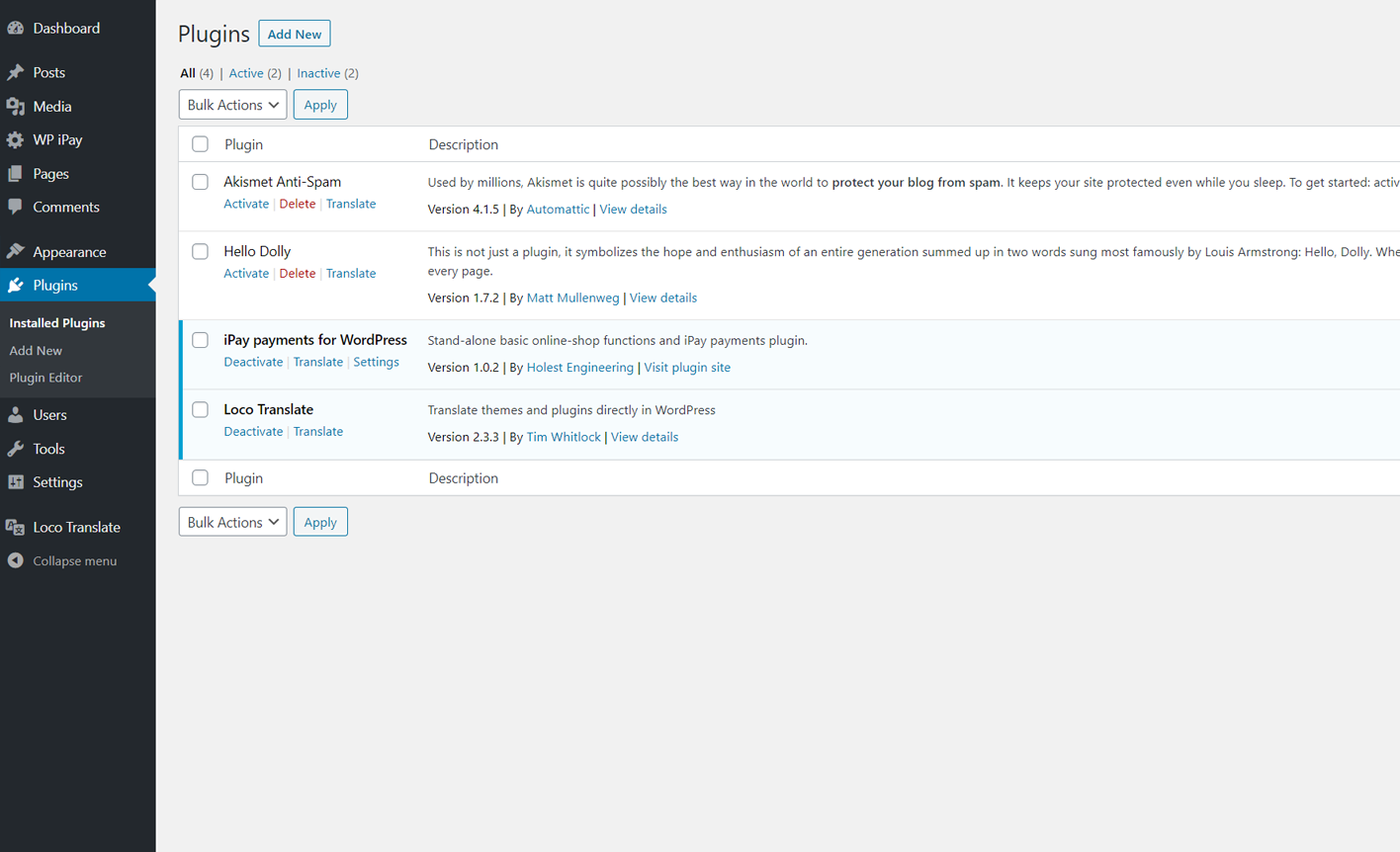Image resolution: width=1400 pixels, height=852 pixels.
Task: Click the Settings sliders icon
Action: (x=16, y=482)
